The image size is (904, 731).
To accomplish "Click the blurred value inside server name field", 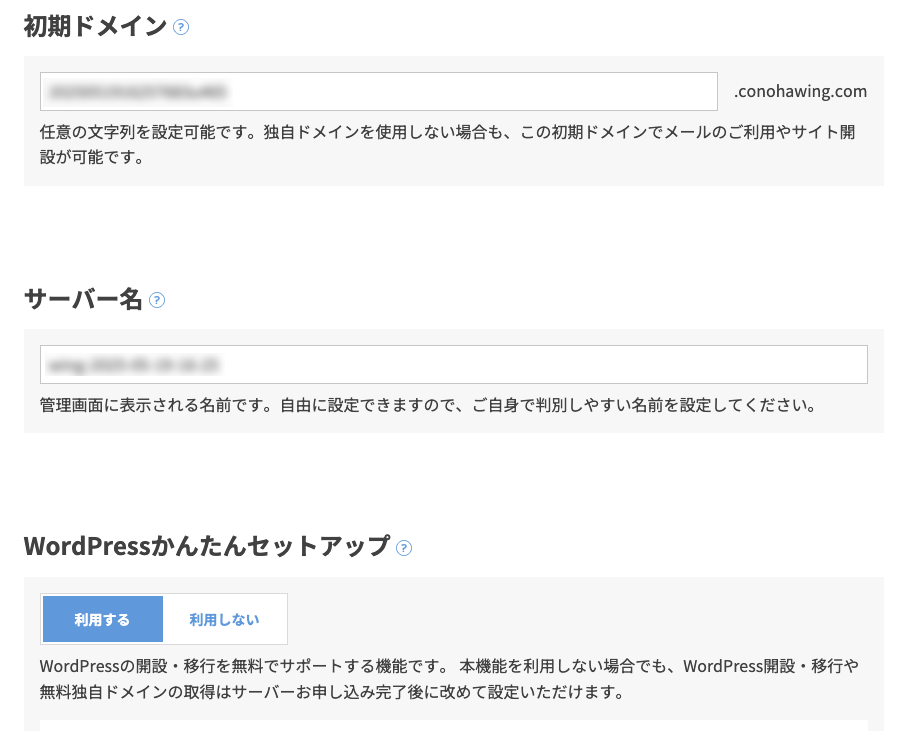I will [133, 365].
